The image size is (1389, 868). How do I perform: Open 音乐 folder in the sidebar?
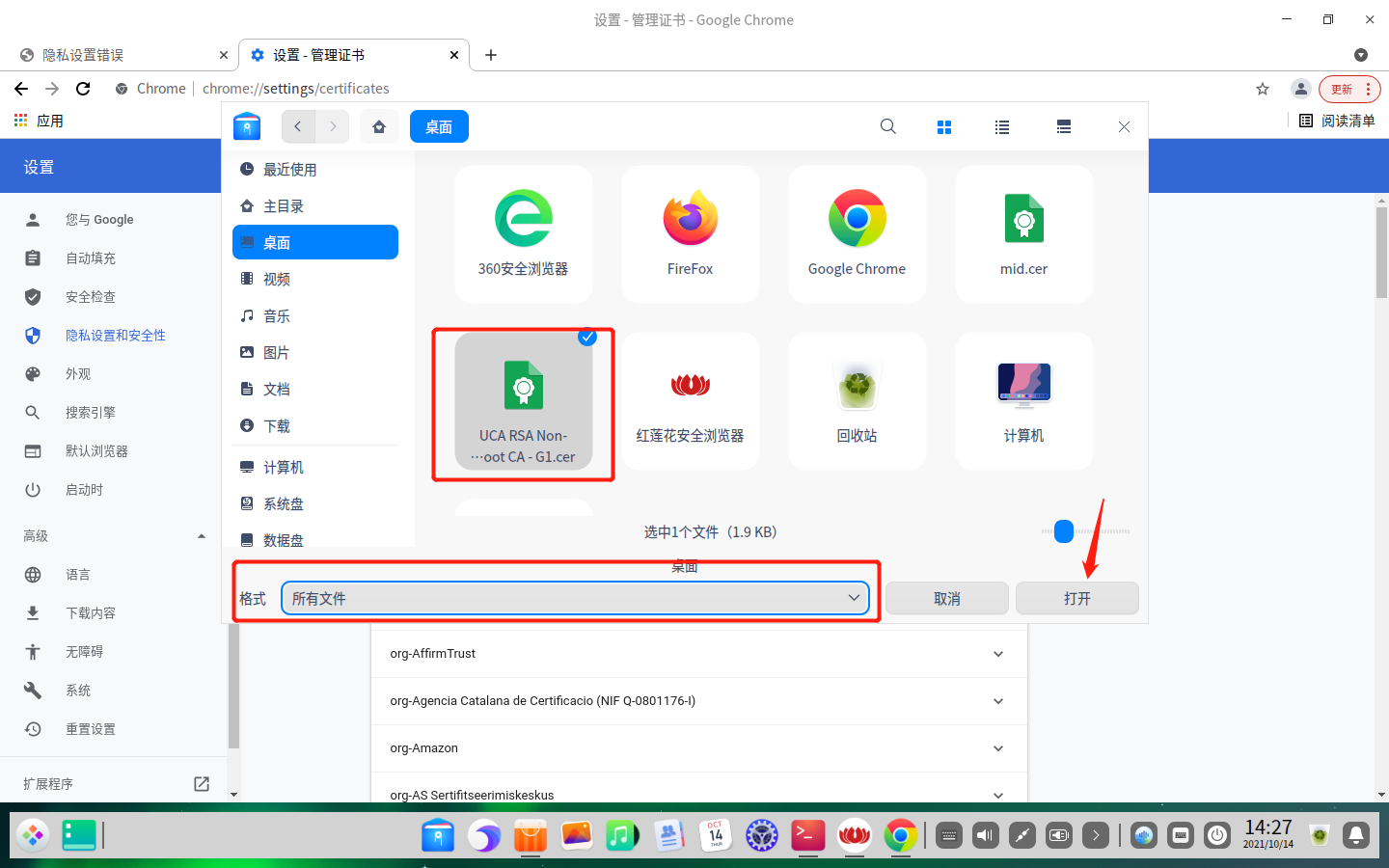click(x=315, y=315)
